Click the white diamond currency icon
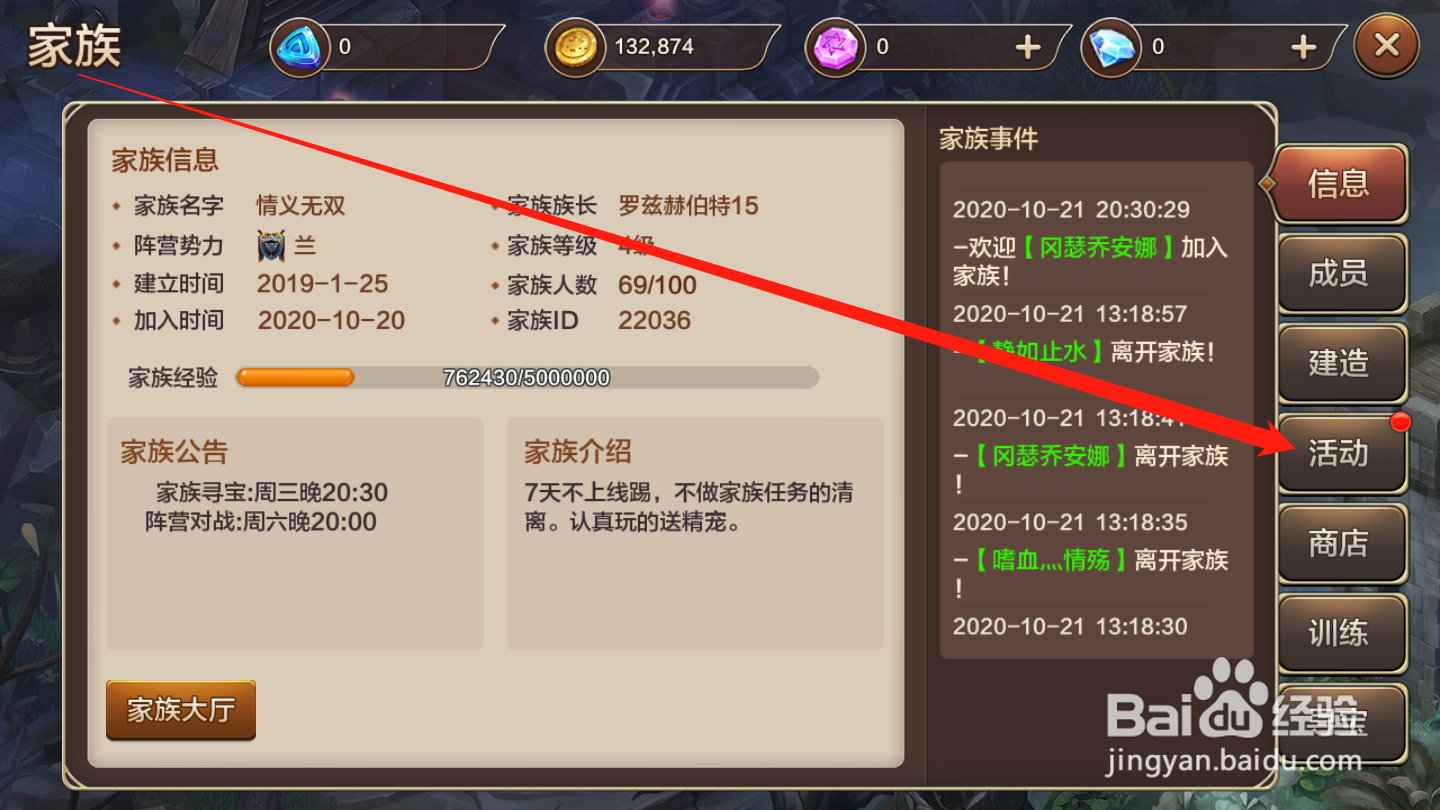 (1111, 47)
